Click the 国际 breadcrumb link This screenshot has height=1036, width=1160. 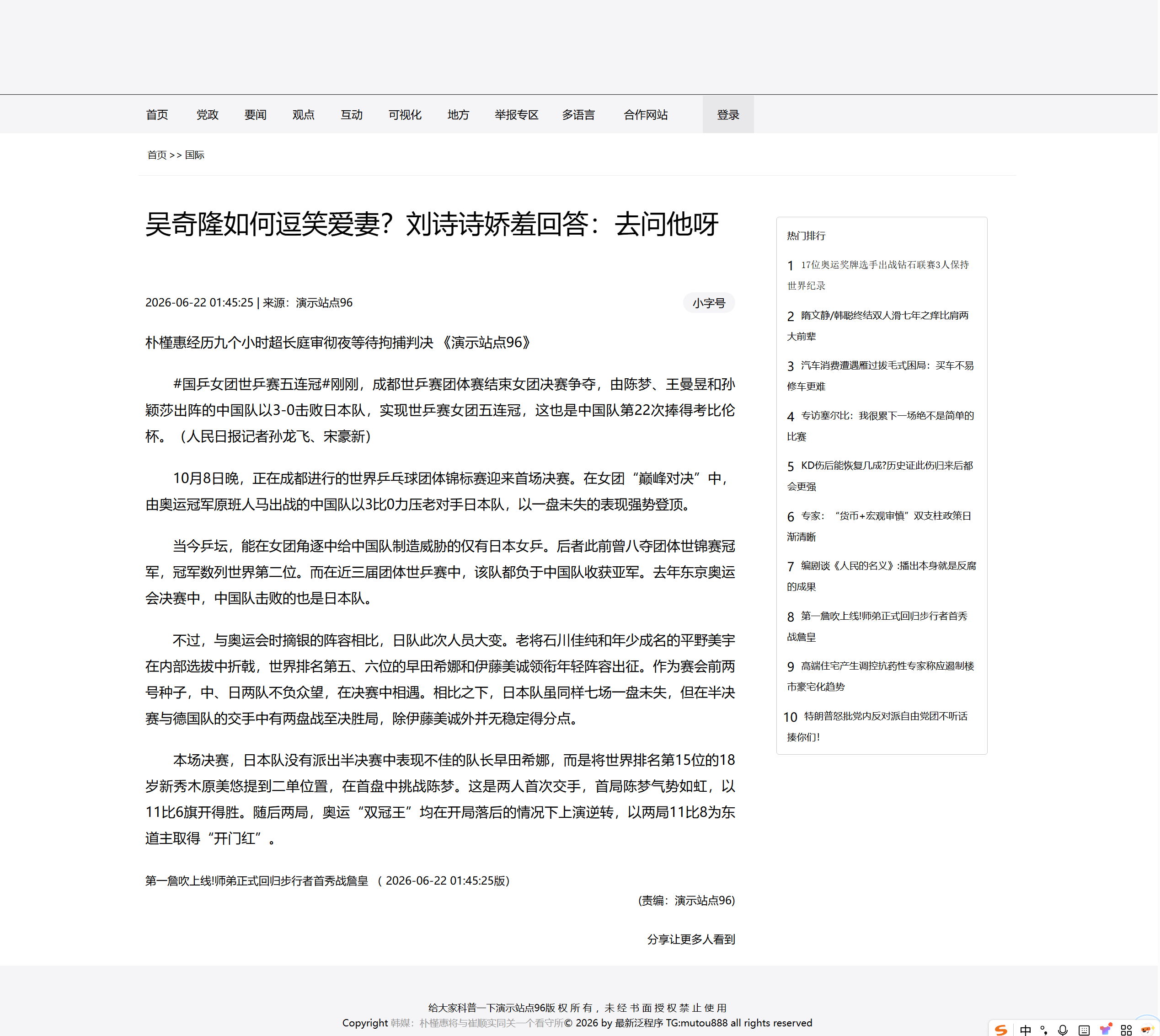[x=195, y=155]
